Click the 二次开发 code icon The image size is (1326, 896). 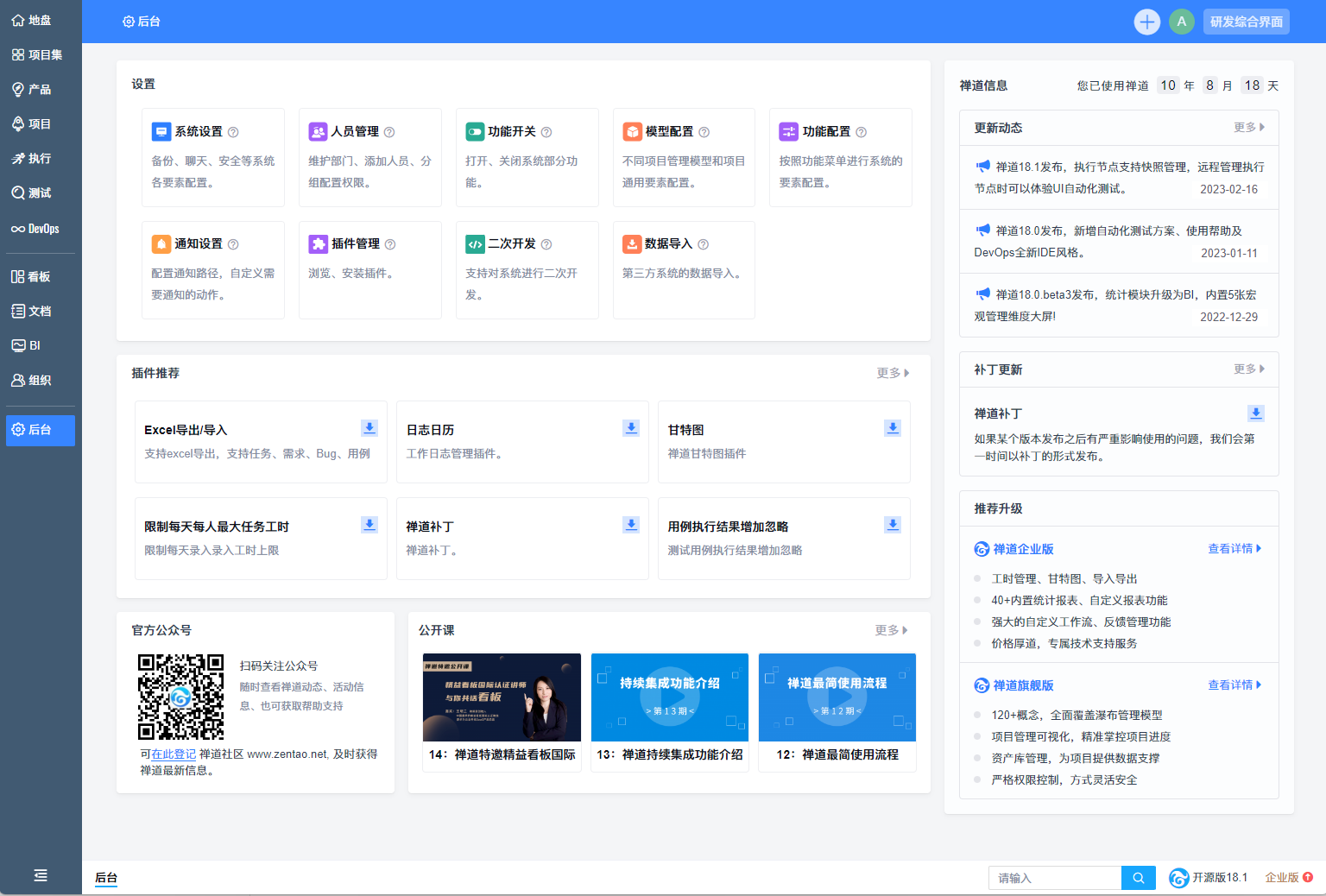[x=475, y=243]
